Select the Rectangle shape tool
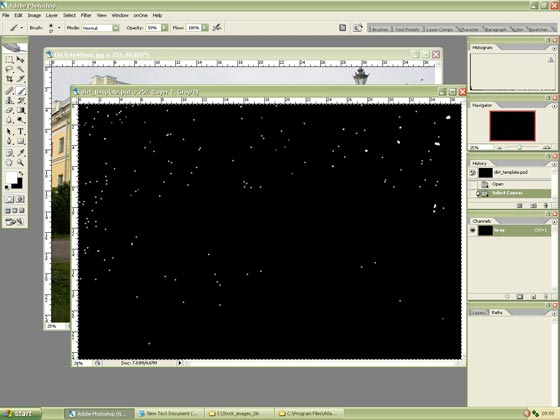560x420 pixels. click(x=20, y=141)
